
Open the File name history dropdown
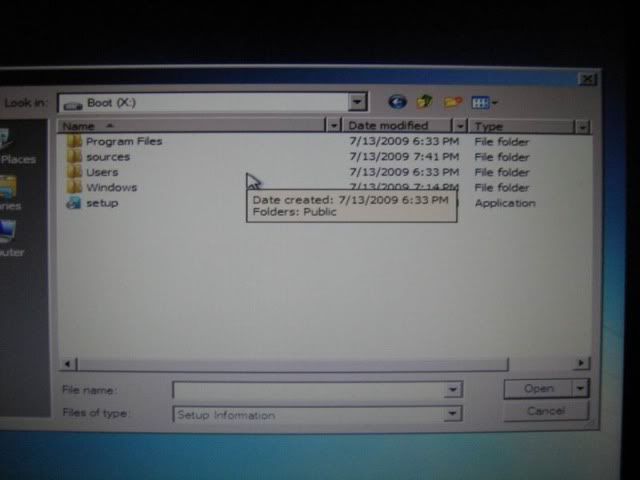453,390
